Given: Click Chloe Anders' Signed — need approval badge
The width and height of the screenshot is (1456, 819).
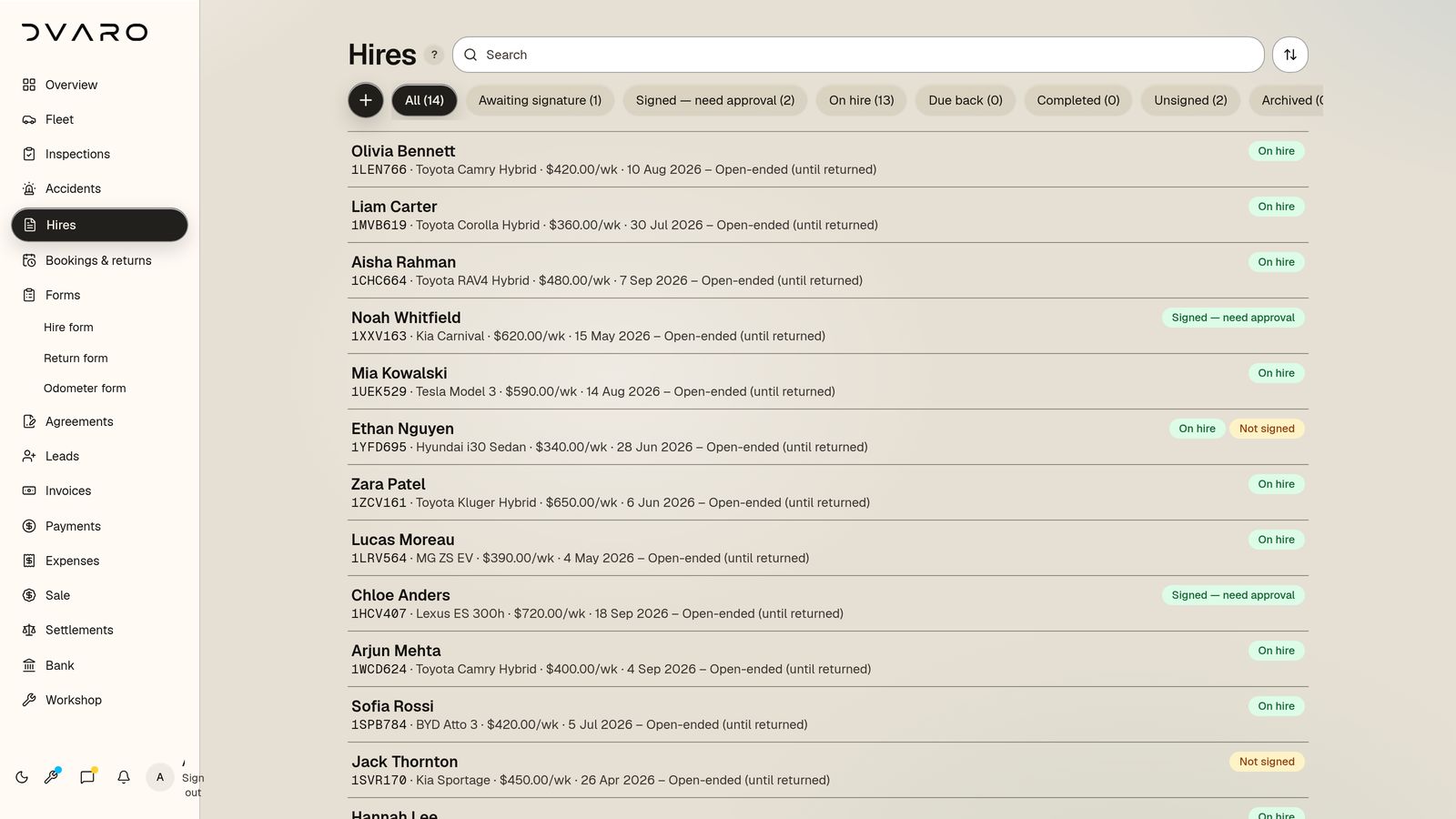Looking at the screenshot, I should click(x=1233, y=595).
